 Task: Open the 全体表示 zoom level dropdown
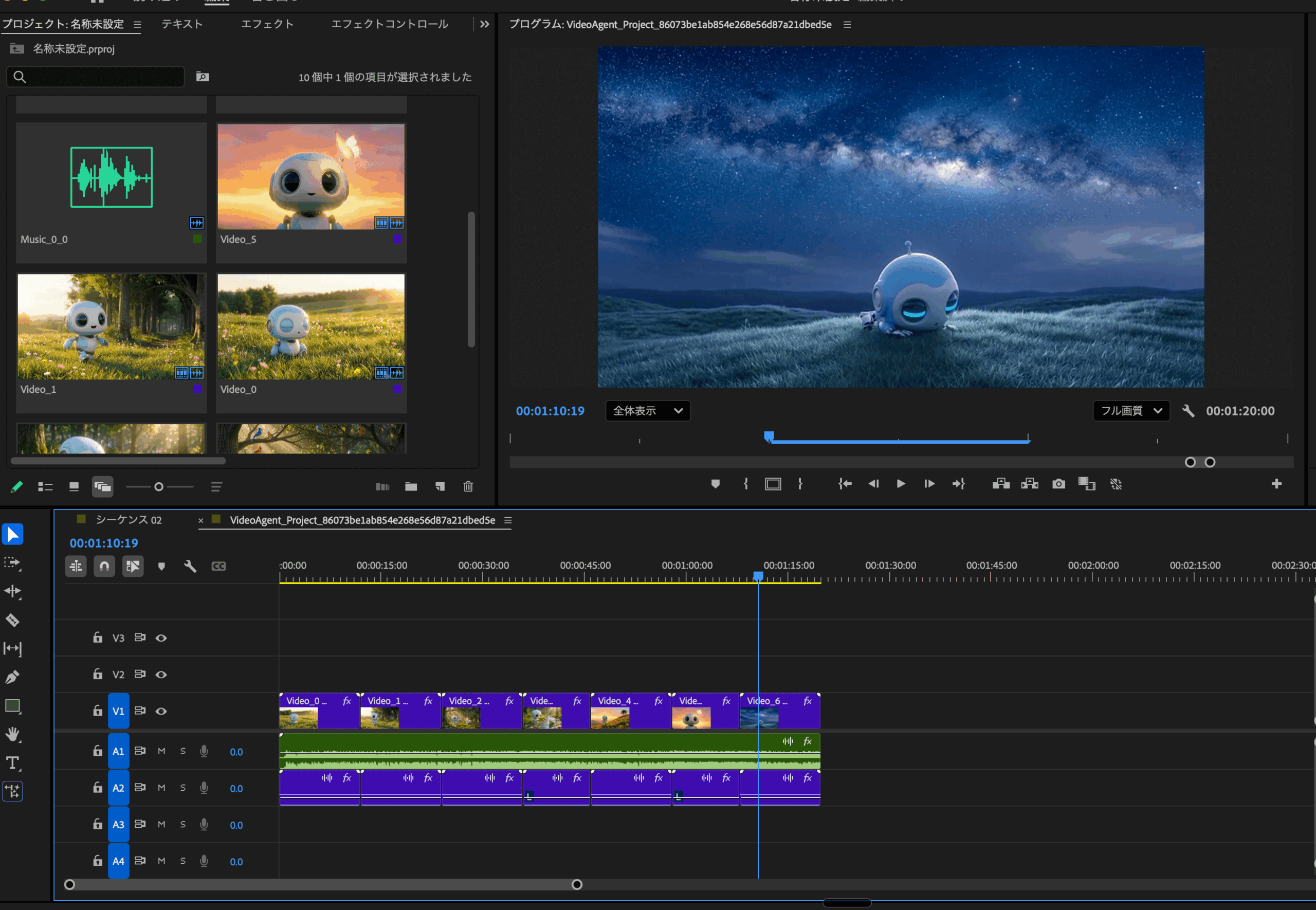pyautogui.click(x=647, y=410)
